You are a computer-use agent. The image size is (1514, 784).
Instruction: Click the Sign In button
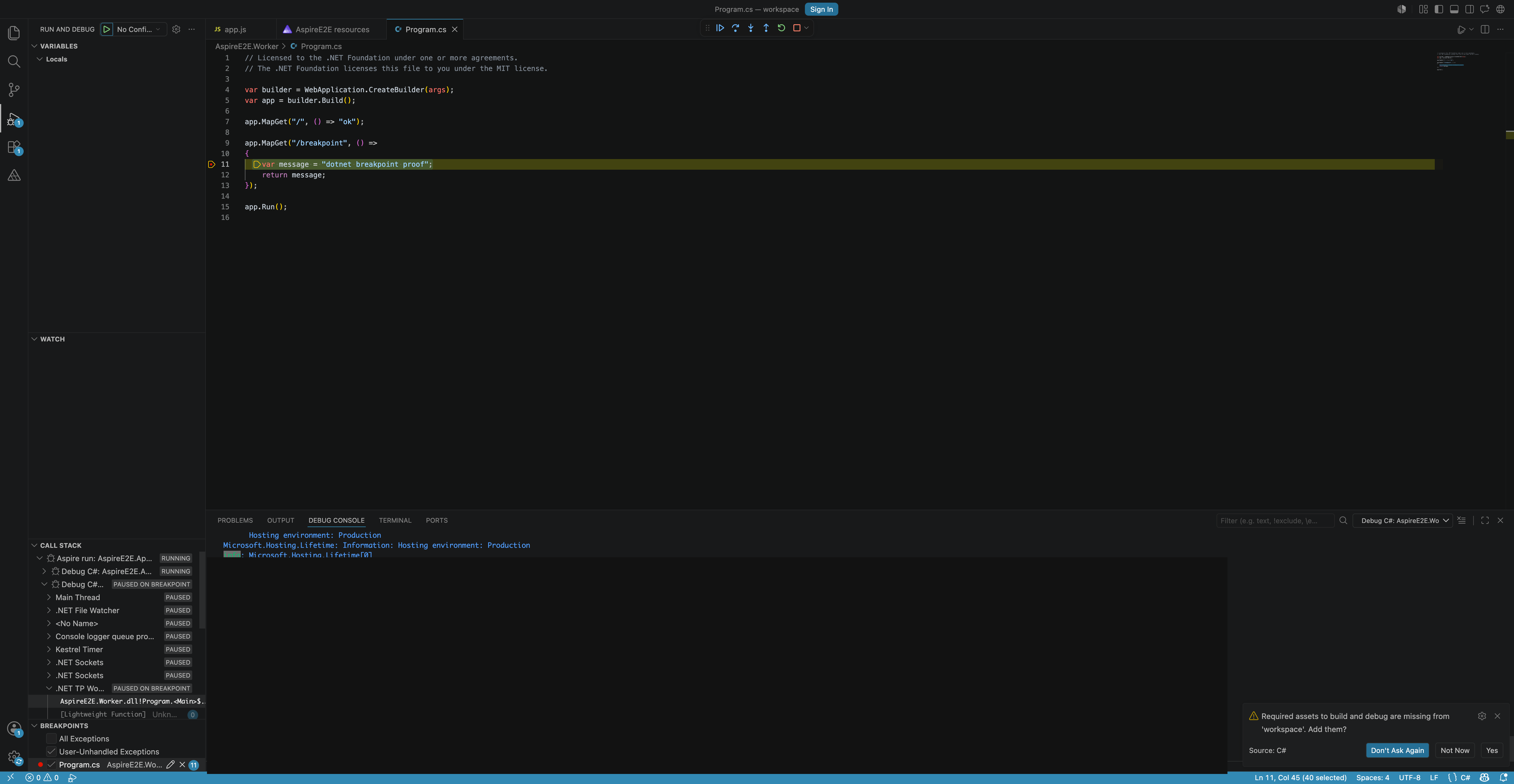821,9
